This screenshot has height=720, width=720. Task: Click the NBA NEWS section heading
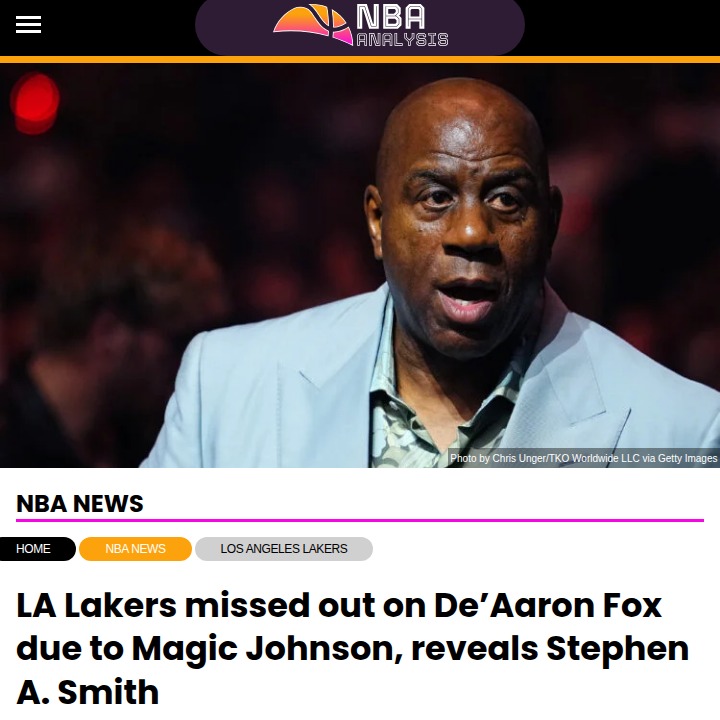[80, 503]
